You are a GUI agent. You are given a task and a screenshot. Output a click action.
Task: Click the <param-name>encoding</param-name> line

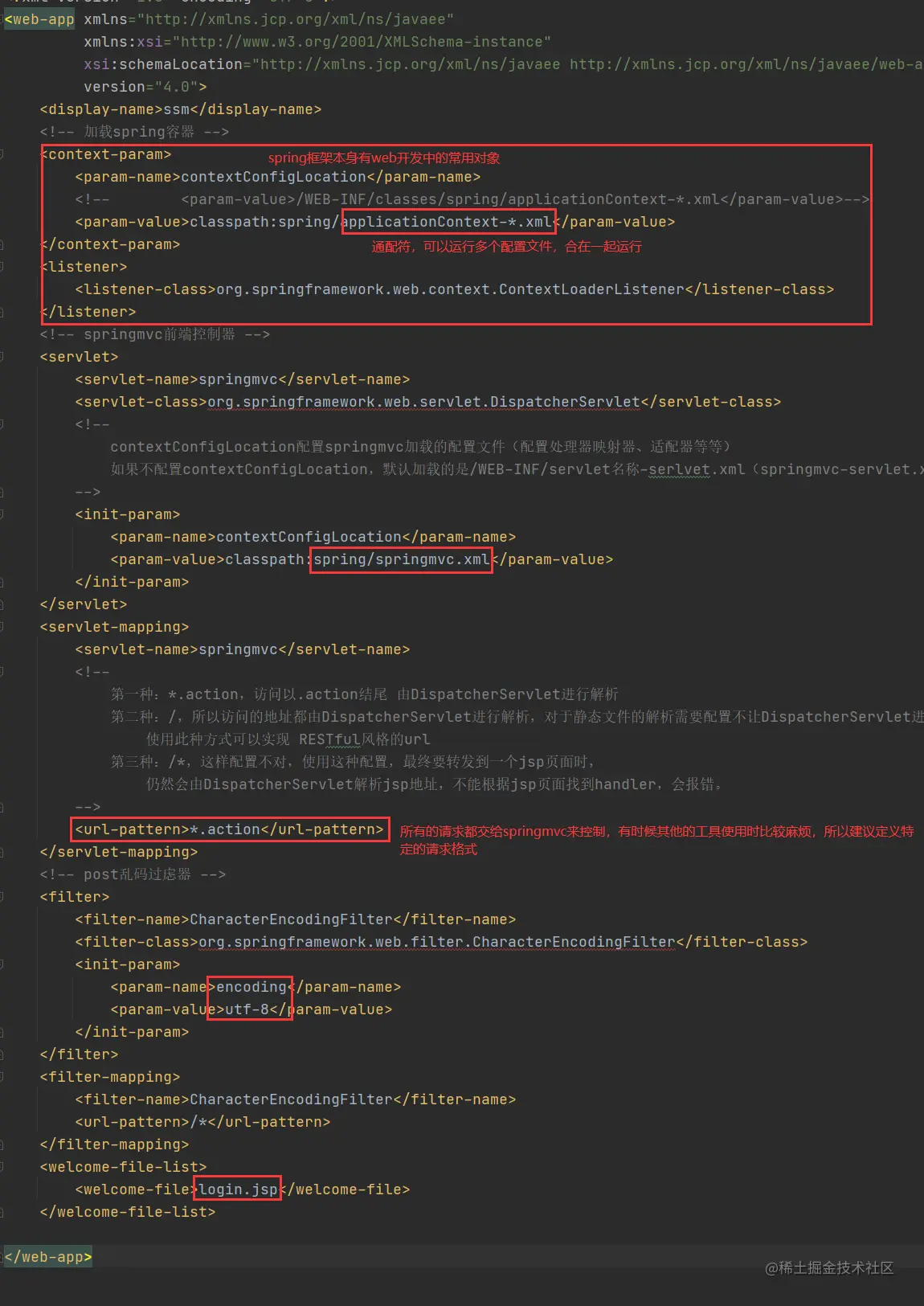pyautogui.click(x=256, y=987)
